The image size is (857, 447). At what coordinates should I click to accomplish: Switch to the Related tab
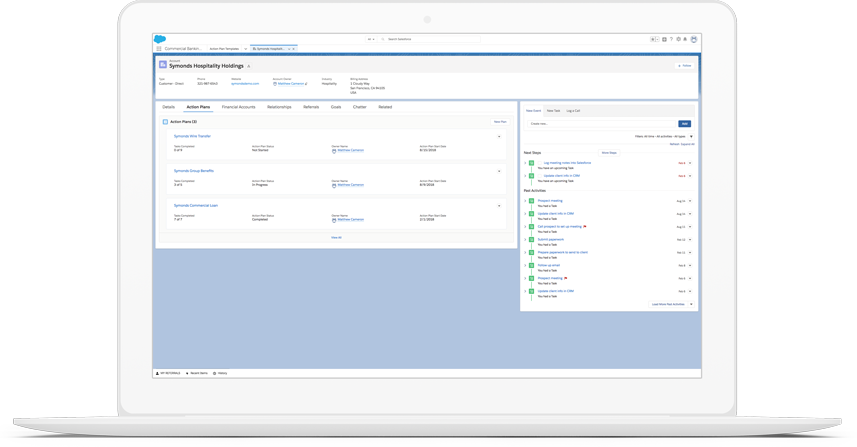[385, 107]
